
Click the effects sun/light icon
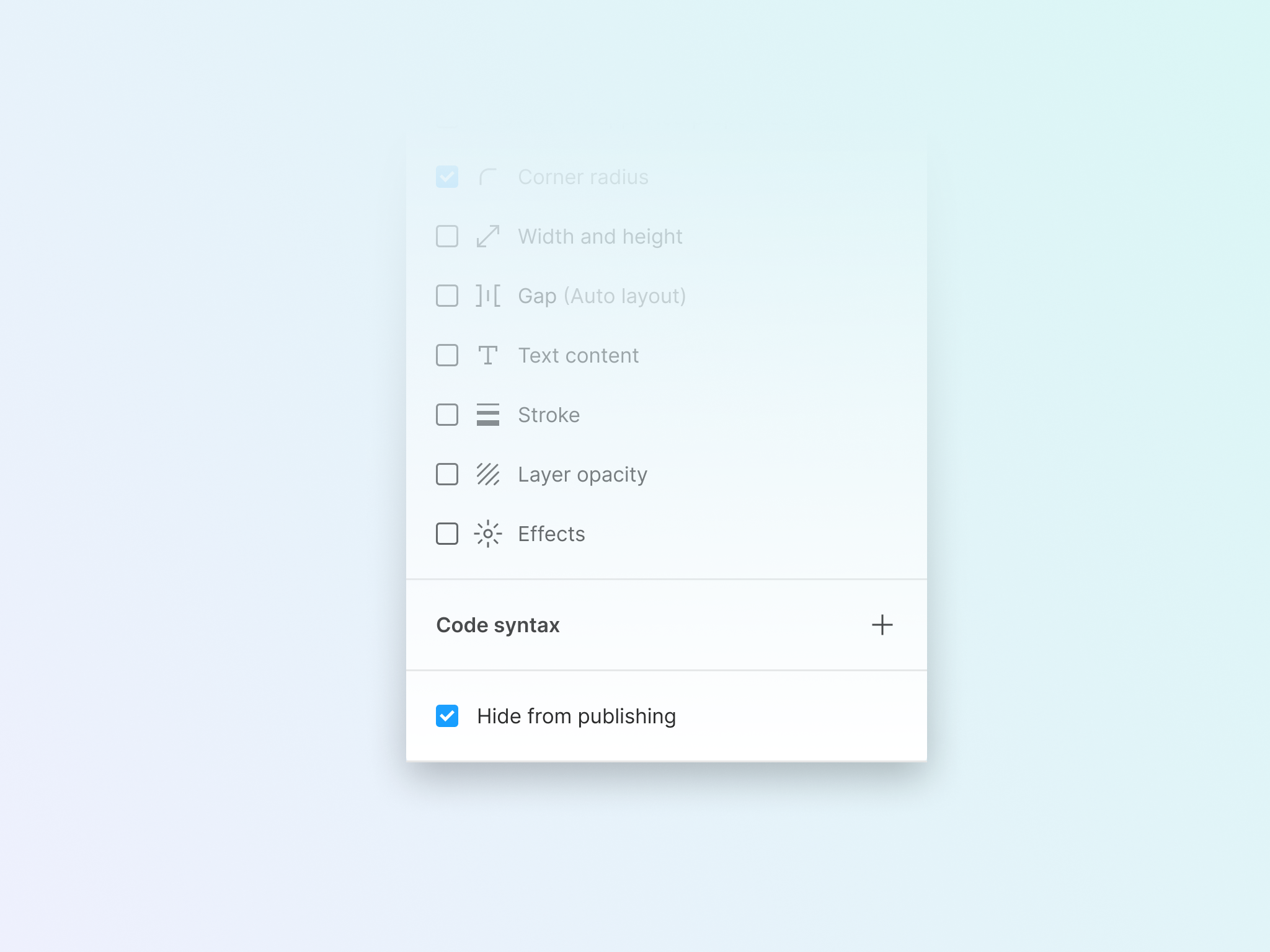click(488, 533)
